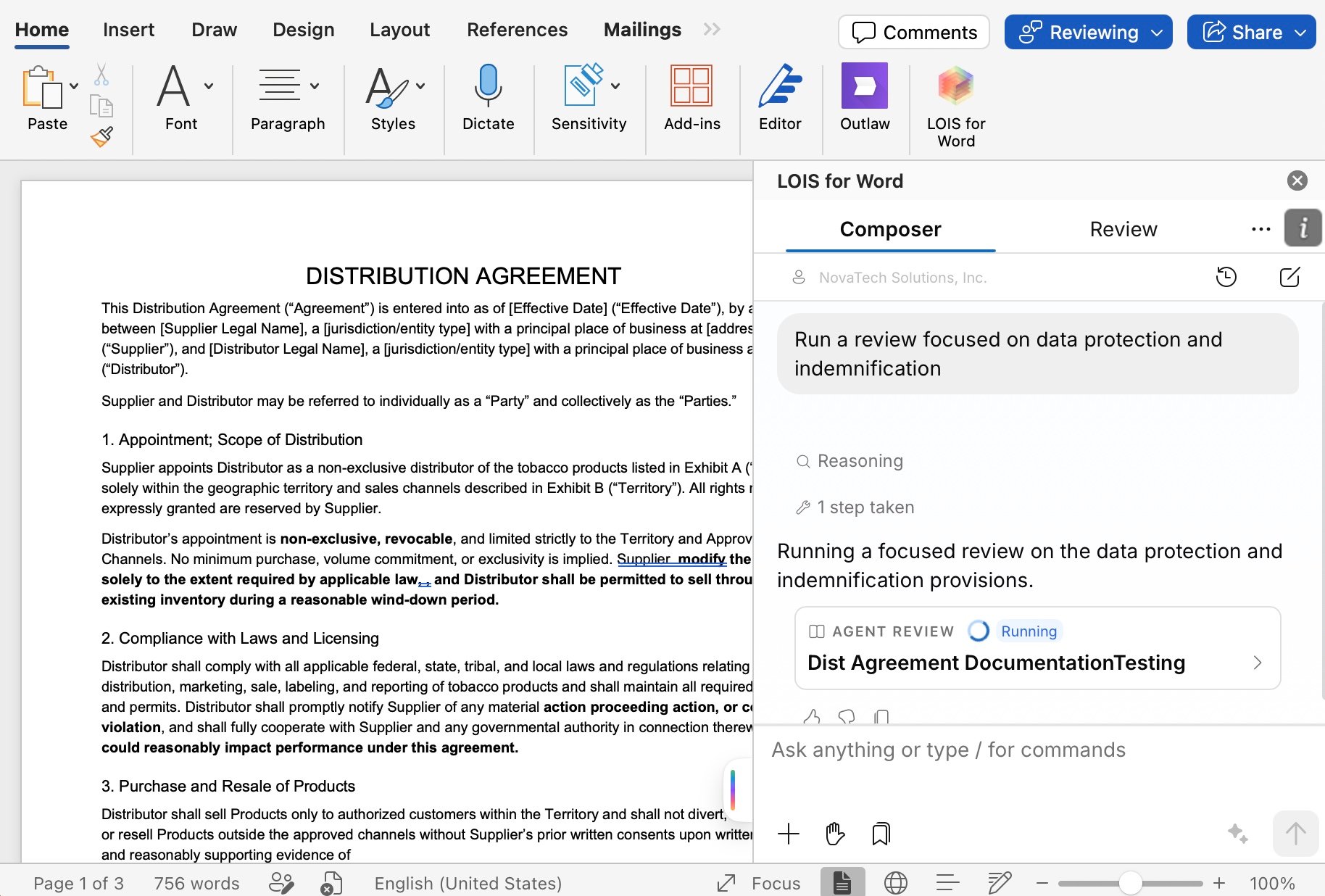Viewport: 1325px width, 896px height.
Task: Click the 756 words count
Action: click(196, 883)
